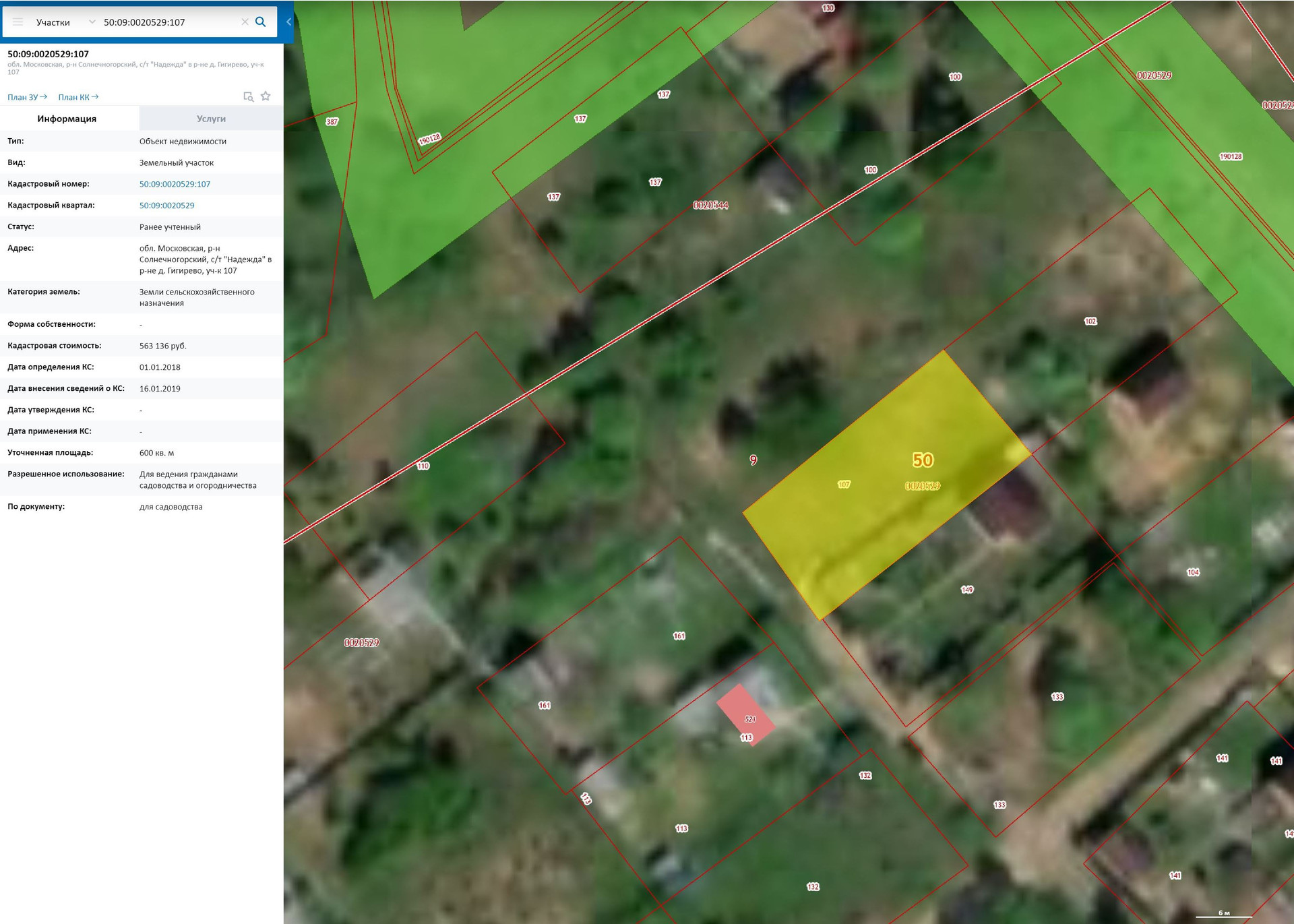Open the hamburger menu in search bar
Image resolution: width=1294 pixels, height=924 pixels.
click(x=18, y=22)
